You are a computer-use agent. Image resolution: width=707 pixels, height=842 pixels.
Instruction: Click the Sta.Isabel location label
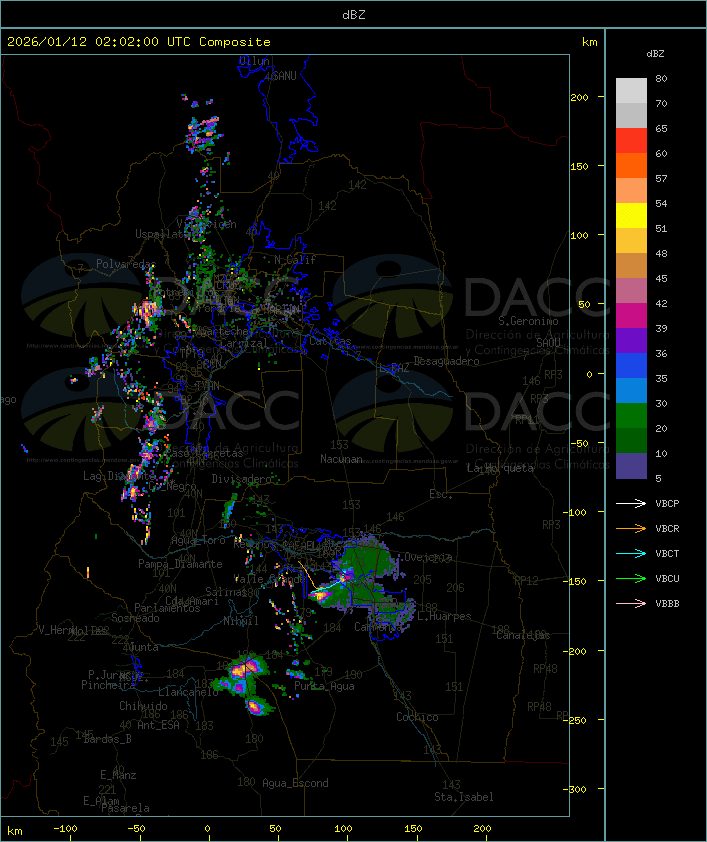463,797
